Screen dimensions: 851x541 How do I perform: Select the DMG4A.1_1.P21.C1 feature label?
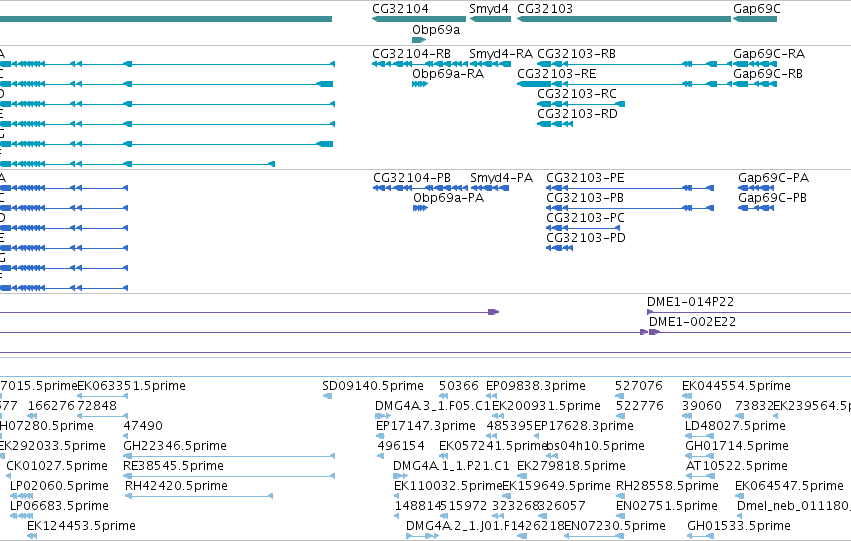(x=452, y=466)
